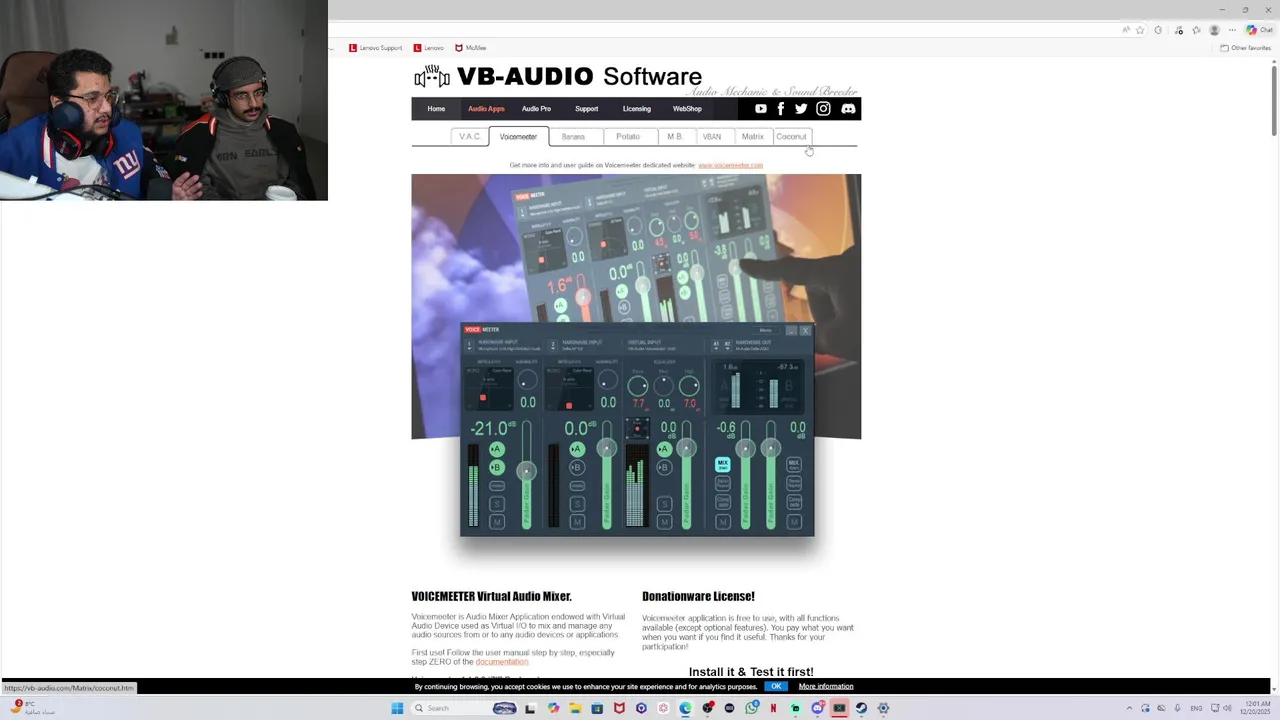
Task: Open Copilot icon in taskbar
Action: pos(553,708)
